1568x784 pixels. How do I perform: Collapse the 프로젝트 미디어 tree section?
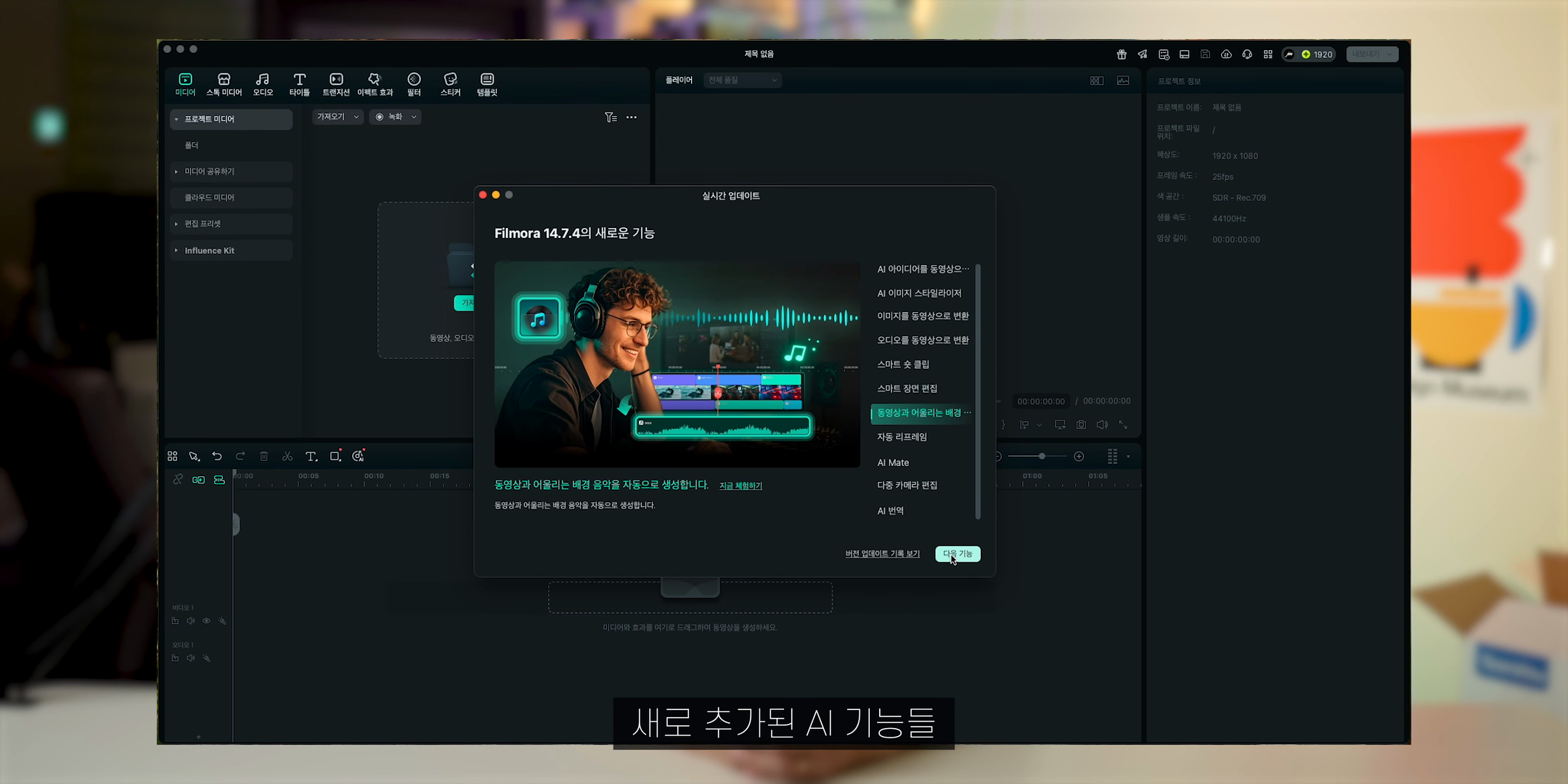[176, 119]
